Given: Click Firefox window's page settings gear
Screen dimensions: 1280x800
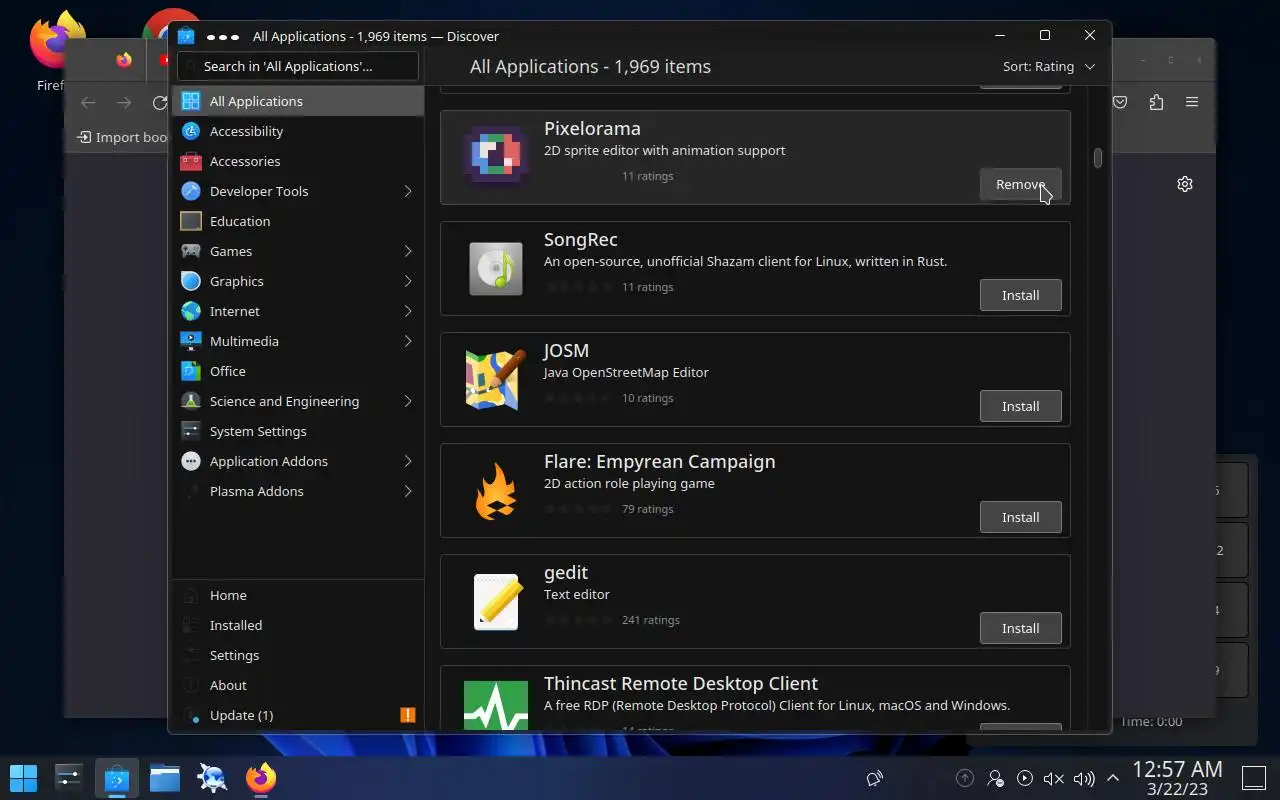Looking at the screenshot, I should point(1185,184).
